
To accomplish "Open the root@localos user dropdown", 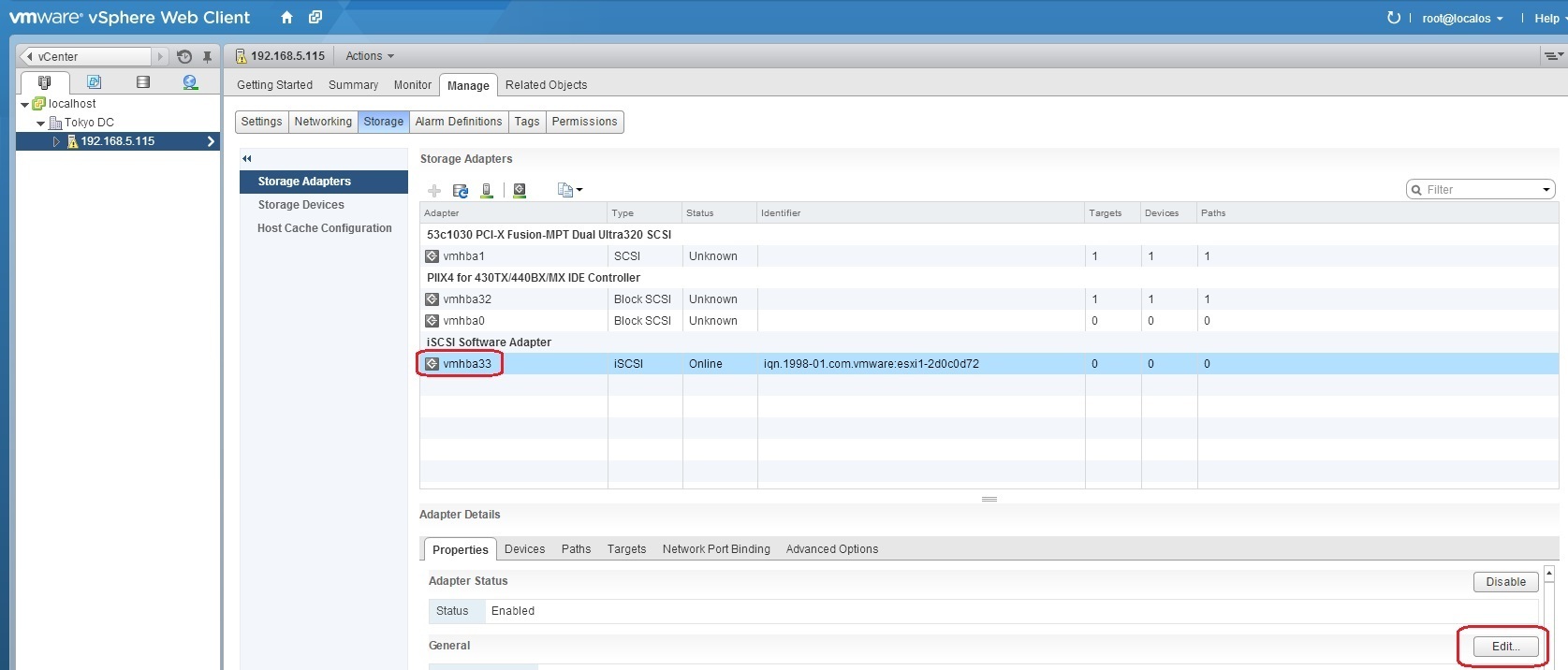I will pos(1462,19).
